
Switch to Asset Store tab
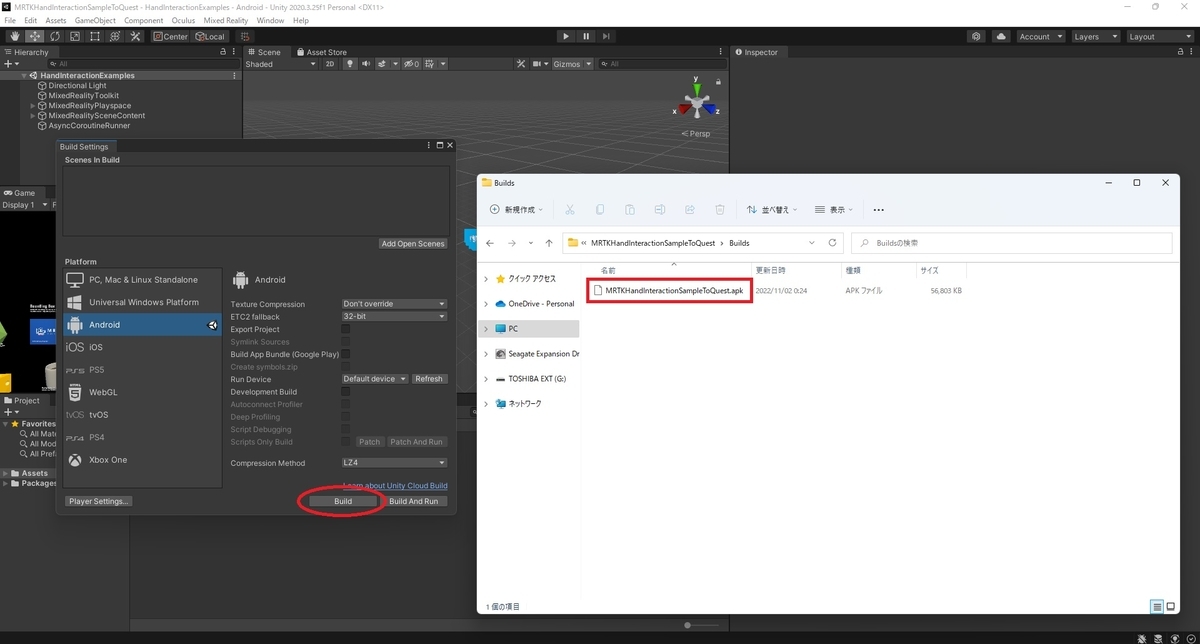[322, 52]
